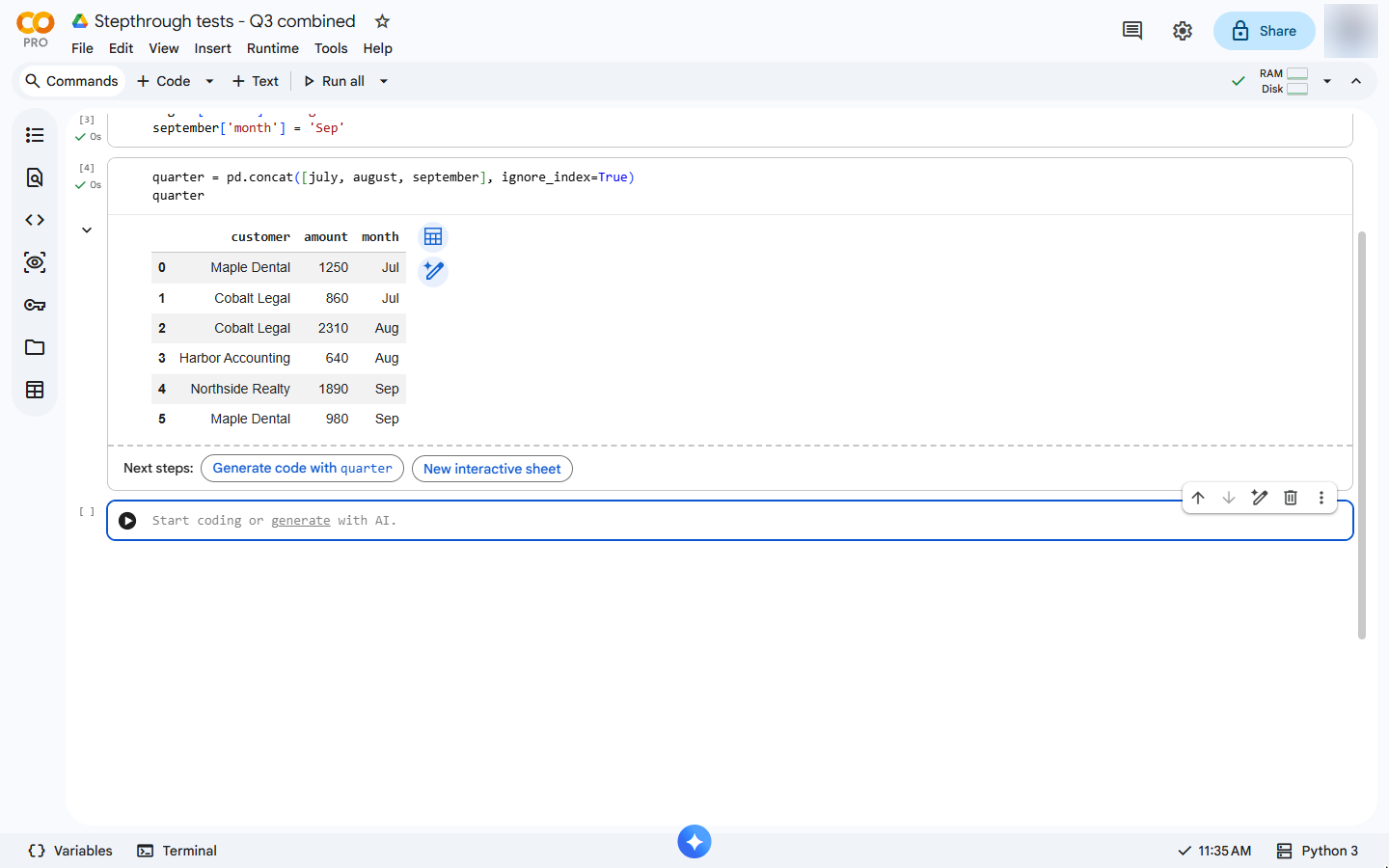Delete cell with trash icon

pos(1291,498)
